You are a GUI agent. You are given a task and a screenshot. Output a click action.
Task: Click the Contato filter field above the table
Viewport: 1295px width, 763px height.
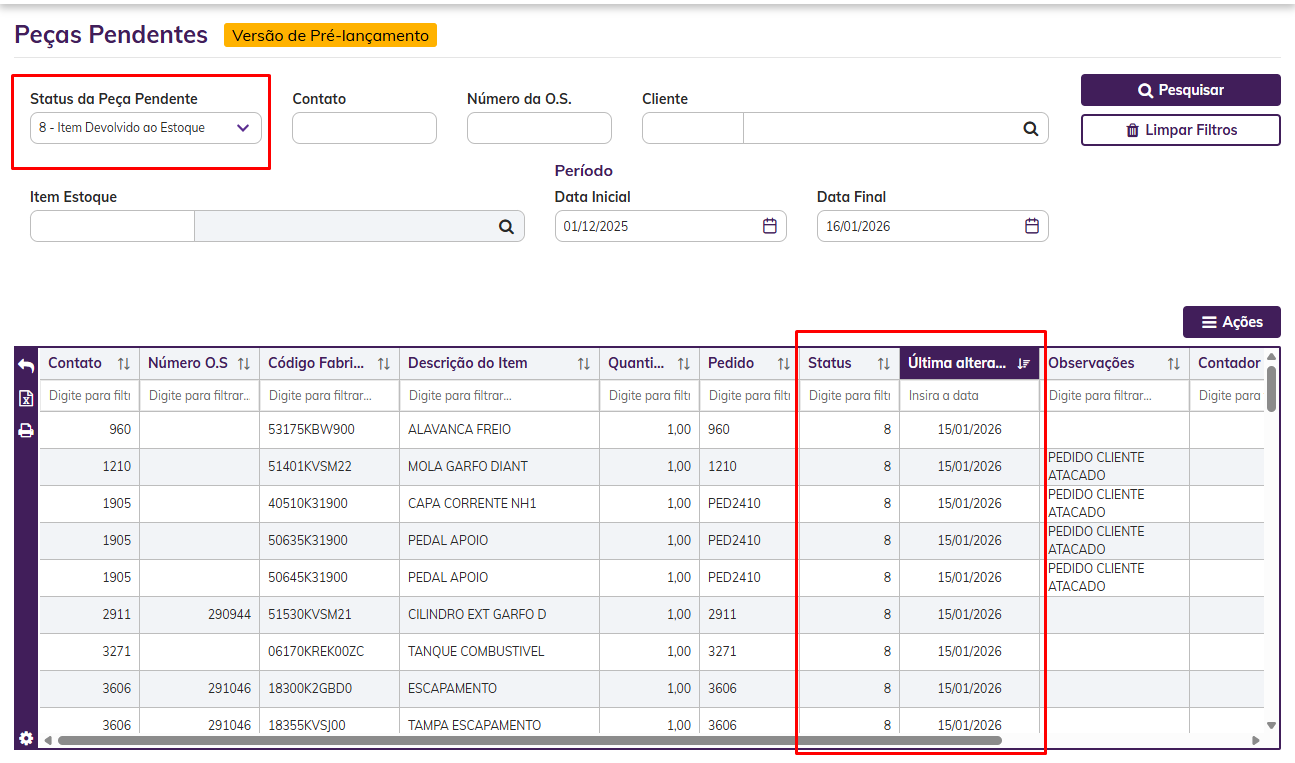pos(364,128)
